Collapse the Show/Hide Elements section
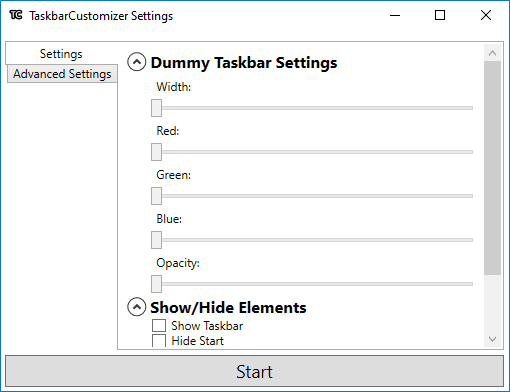The width and height of the screenshot is (510, 392). [137, 307]
